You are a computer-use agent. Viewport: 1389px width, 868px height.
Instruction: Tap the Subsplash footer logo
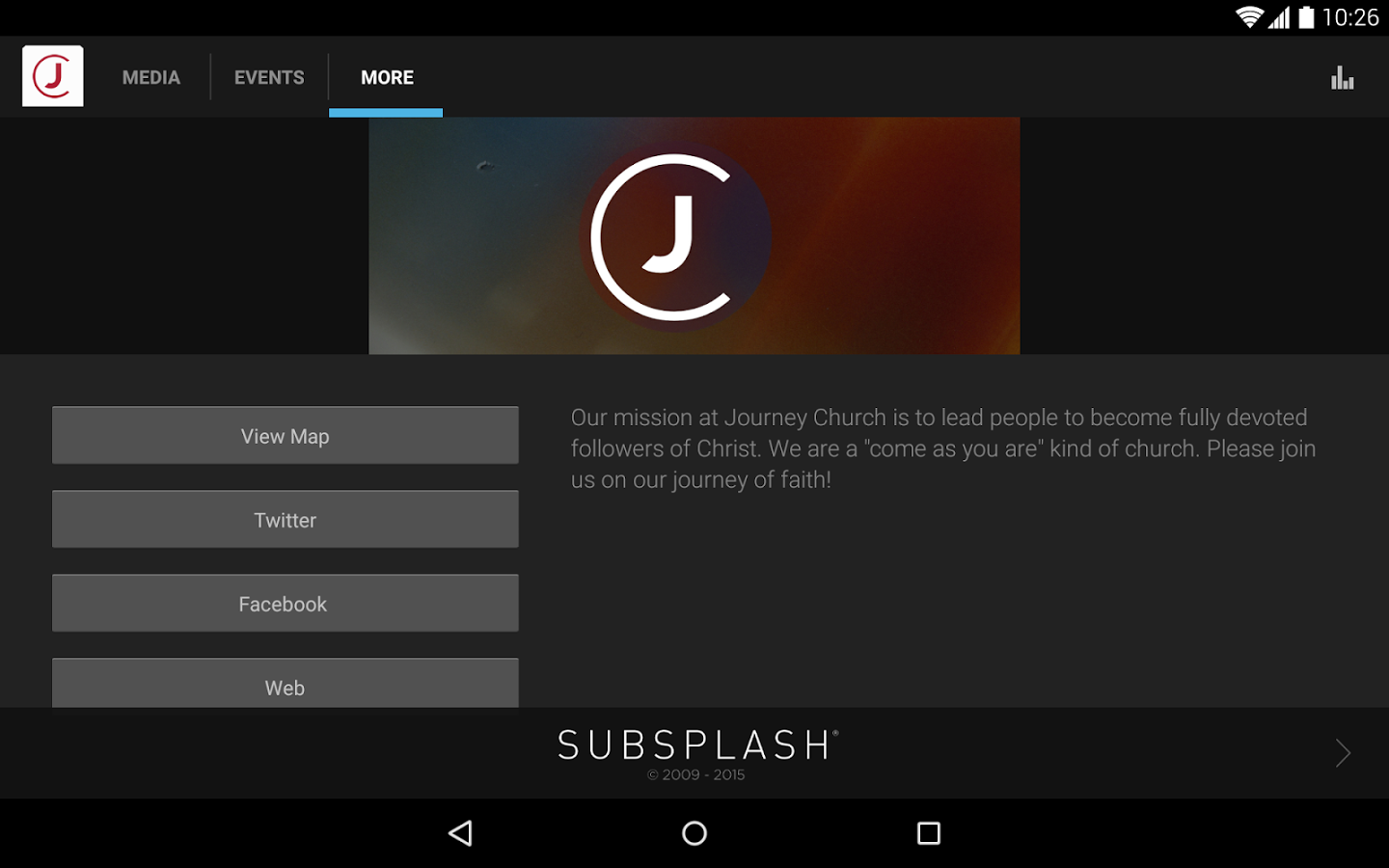click(697, 745)
